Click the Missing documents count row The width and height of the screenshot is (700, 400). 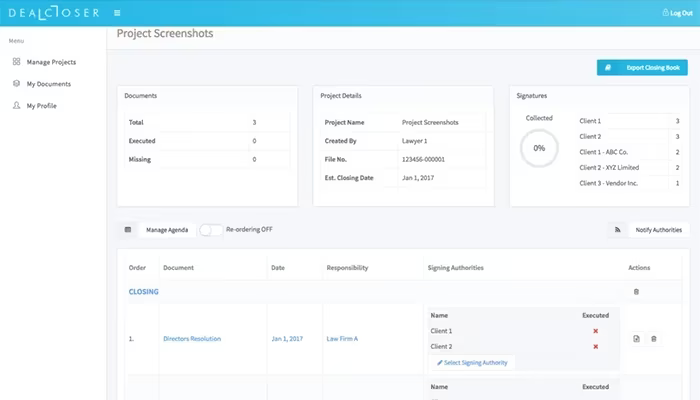[207, 159]
